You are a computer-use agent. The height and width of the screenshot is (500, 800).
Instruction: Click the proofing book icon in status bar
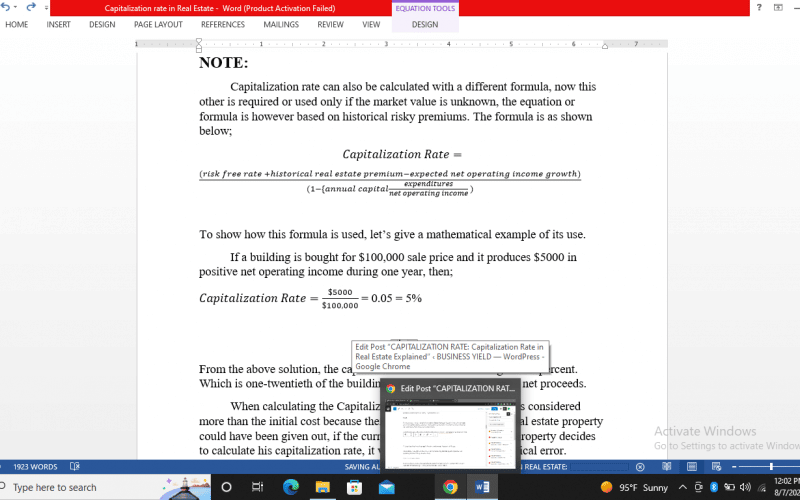click(x=75, y=467)
